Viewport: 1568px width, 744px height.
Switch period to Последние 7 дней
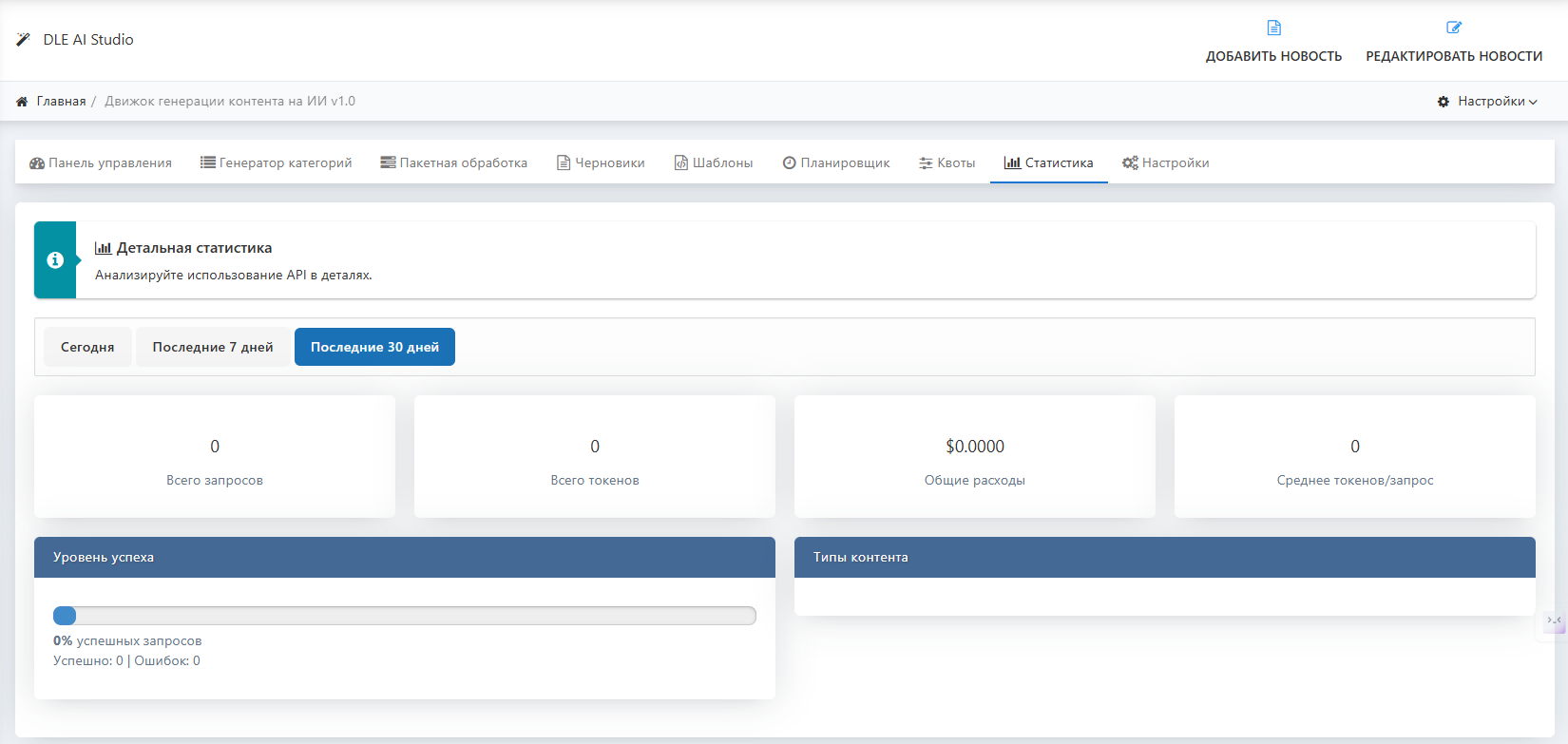(x=213, y=347)
